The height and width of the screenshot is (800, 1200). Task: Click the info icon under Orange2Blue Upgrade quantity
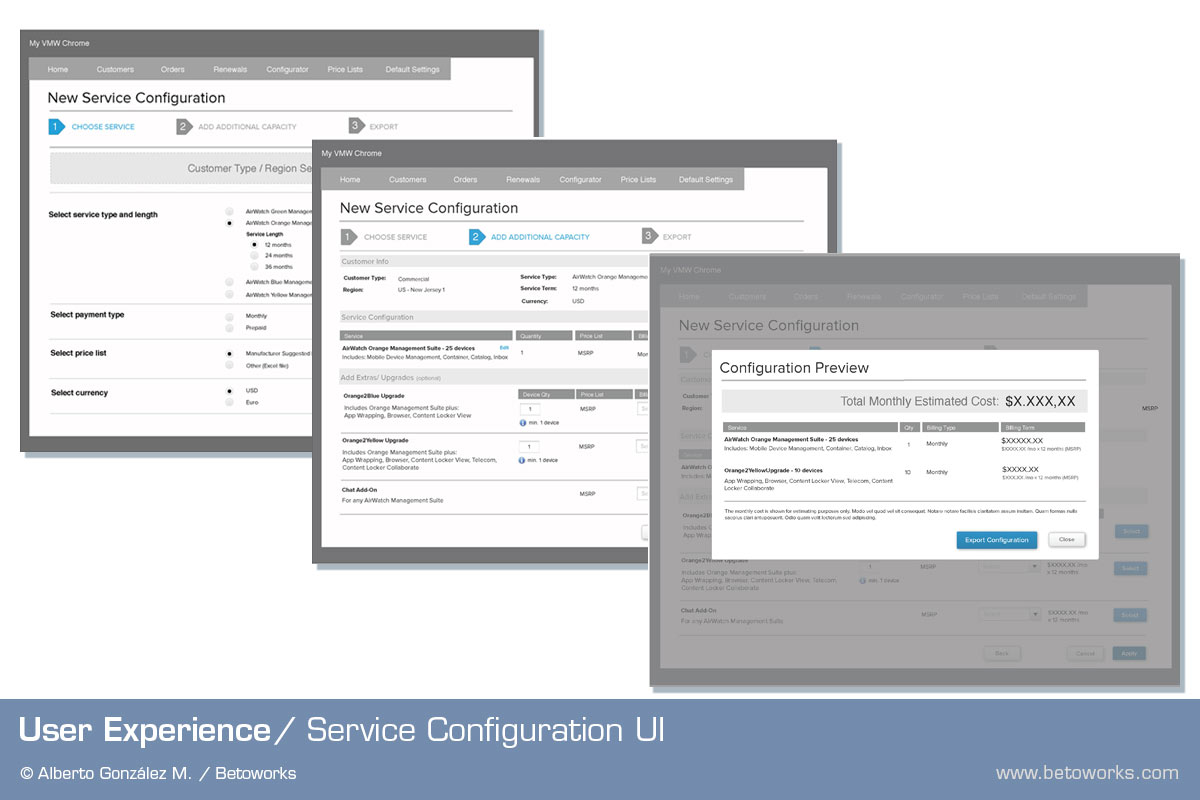coord(523,423)
